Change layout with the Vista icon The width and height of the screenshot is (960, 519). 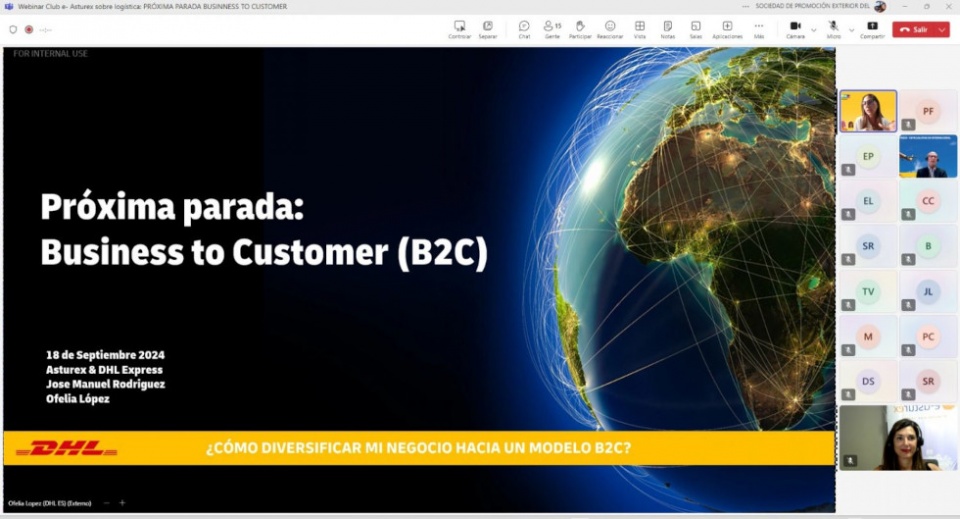(x=639, y=26)
